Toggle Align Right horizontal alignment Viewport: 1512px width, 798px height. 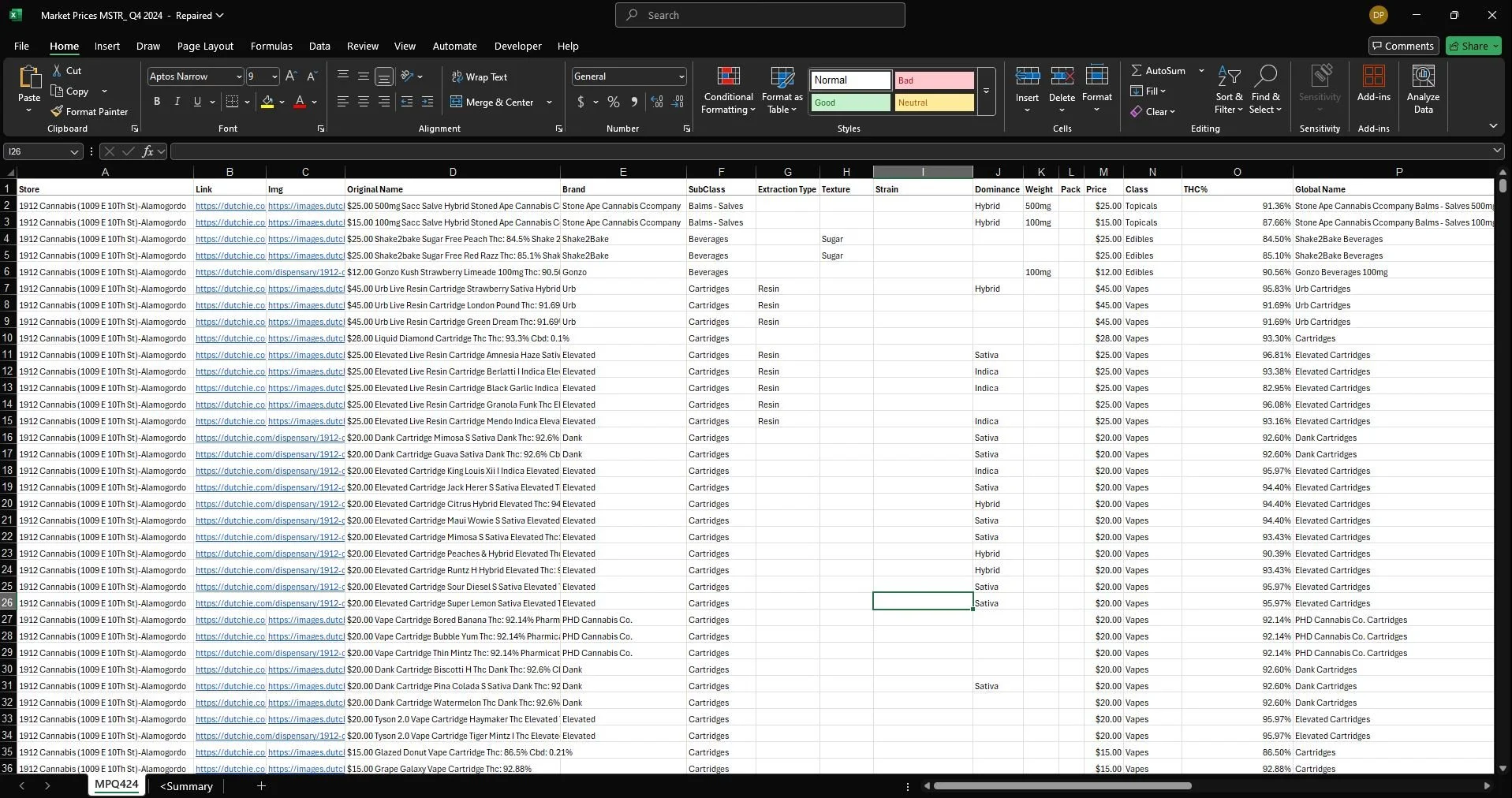[384, 102]
